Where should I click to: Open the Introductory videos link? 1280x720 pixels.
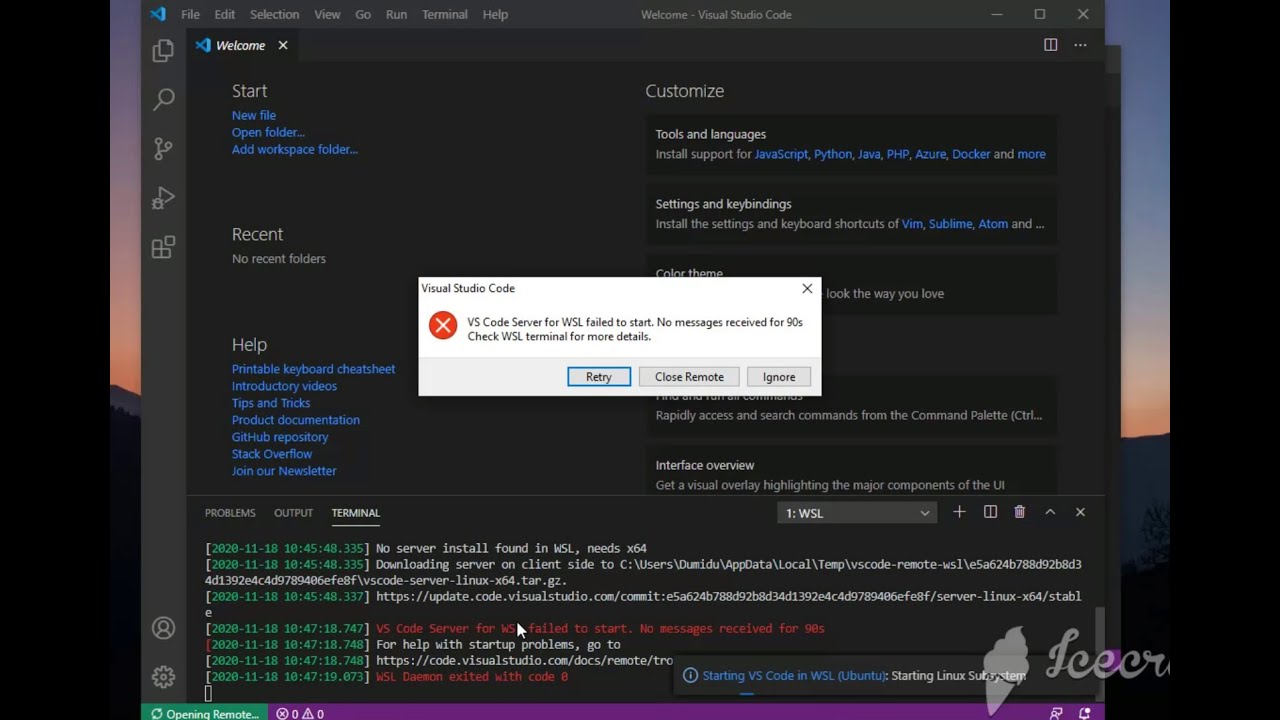(284, 386)
